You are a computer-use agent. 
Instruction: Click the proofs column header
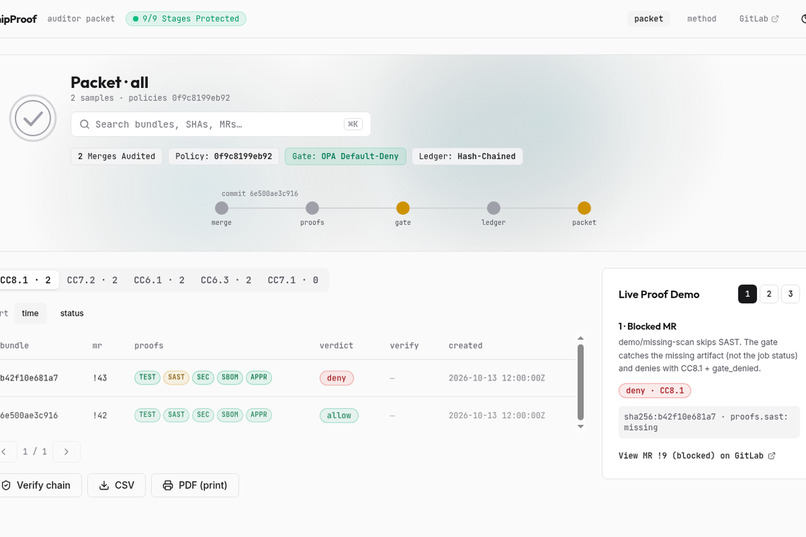pyautogui.click(x=149, y=346)
